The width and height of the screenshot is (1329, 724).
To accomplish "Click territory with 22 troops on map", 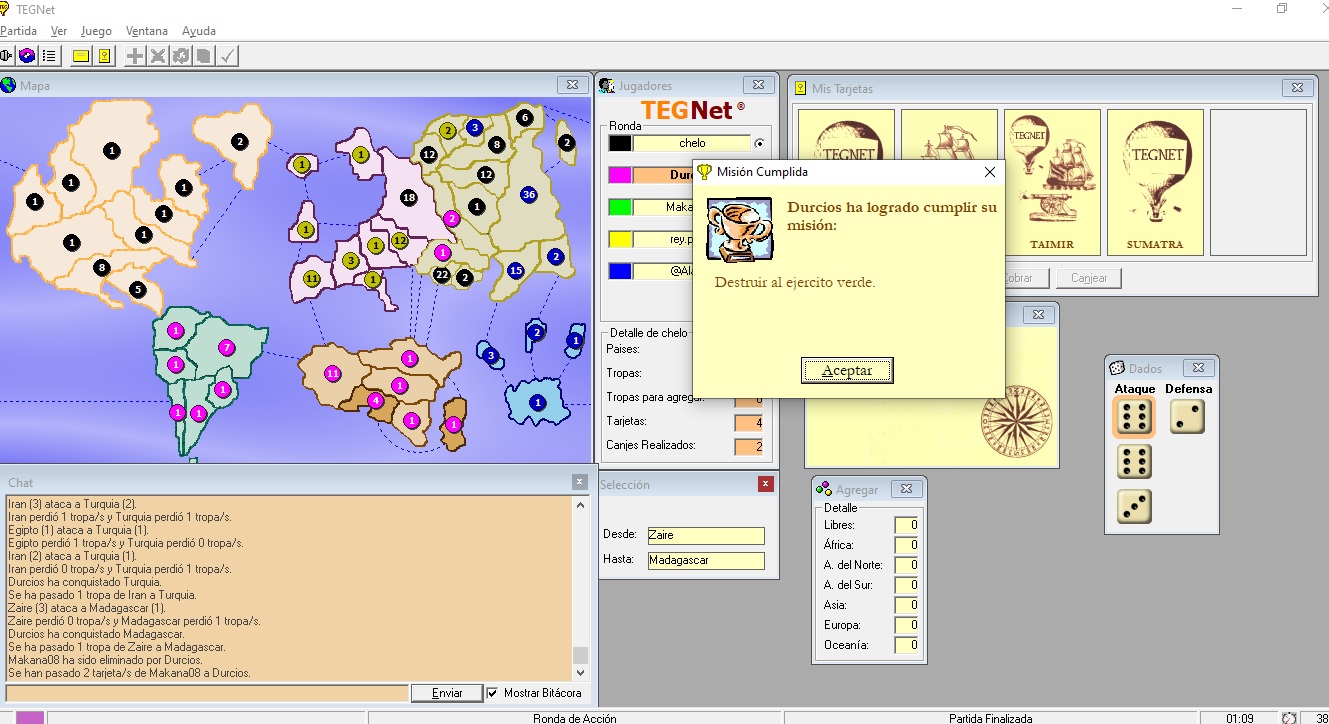I will click(x=442, y=275).
